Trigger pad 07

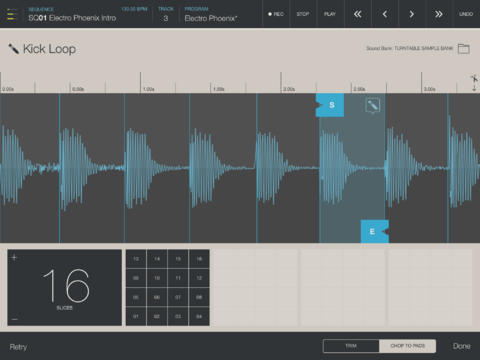click(178, 297)
